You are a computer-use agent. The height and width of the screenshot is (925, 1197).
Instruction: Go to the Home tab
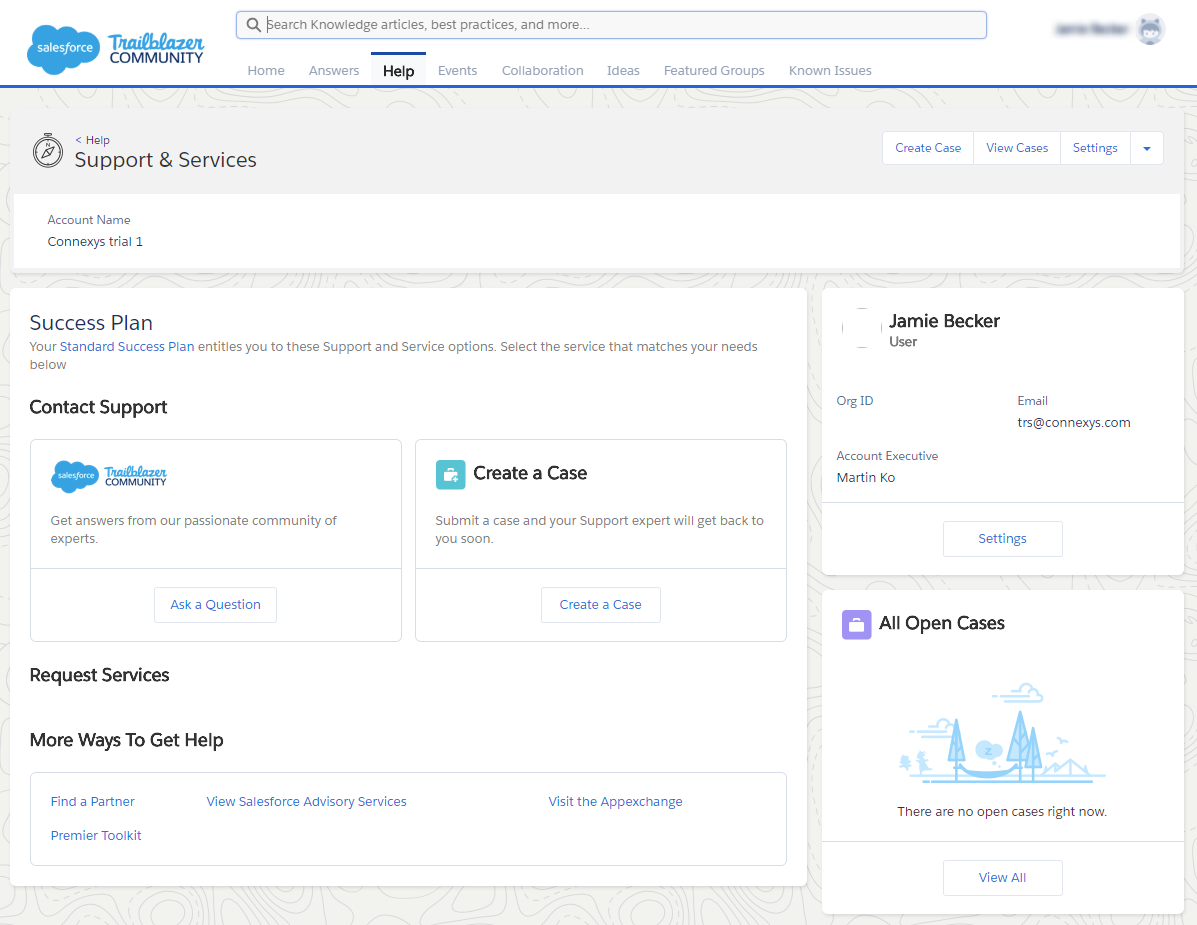266,70
